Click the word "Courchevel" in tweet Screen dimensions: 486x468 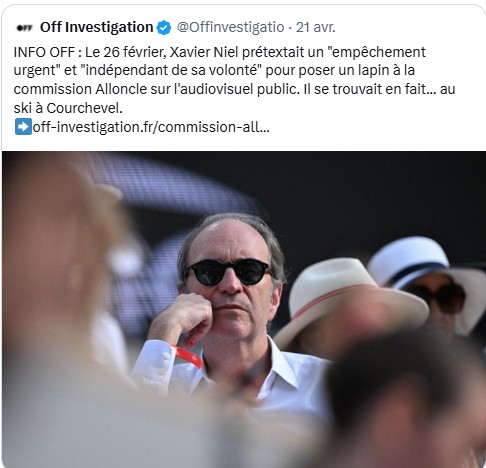coord(82,108)
